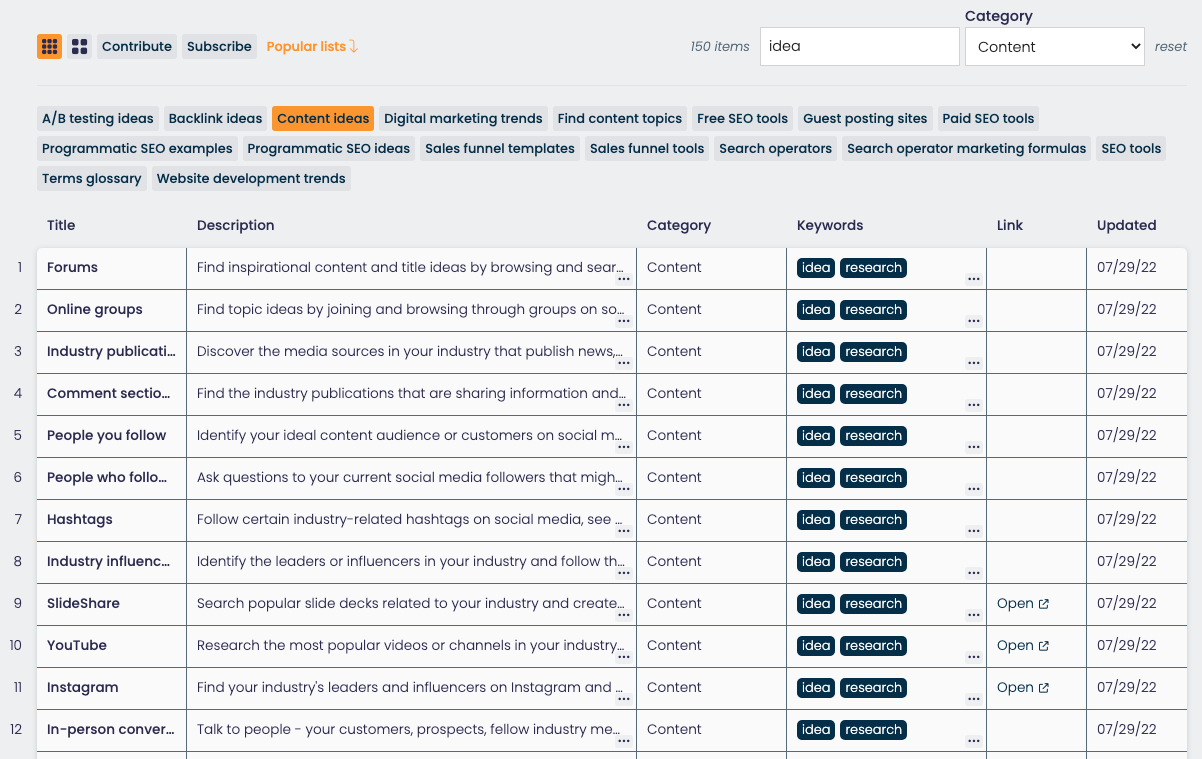Click the Hashtags title cell

(x=112, y=519)
